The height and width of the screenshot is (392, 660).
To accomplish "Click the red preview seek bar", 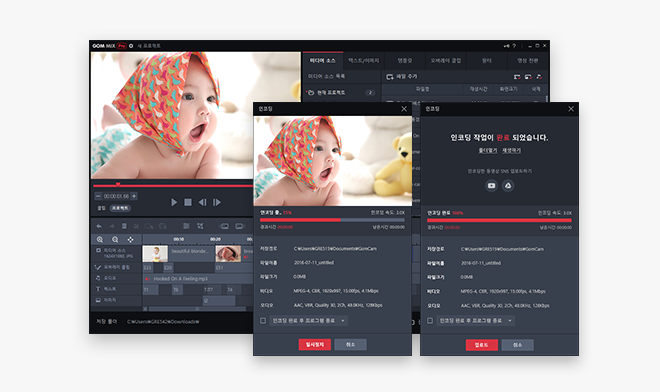I will [x=173, y=185].
